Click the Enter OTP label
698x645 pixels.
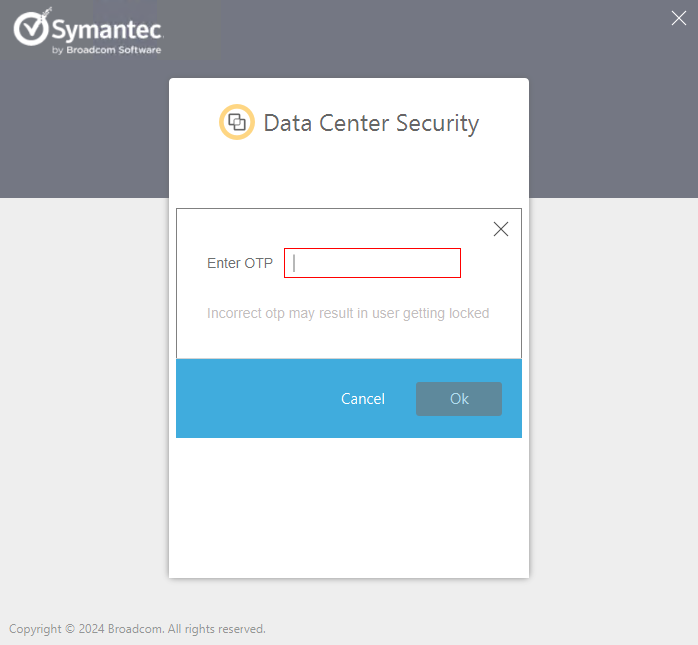click(x=240, y=263)
